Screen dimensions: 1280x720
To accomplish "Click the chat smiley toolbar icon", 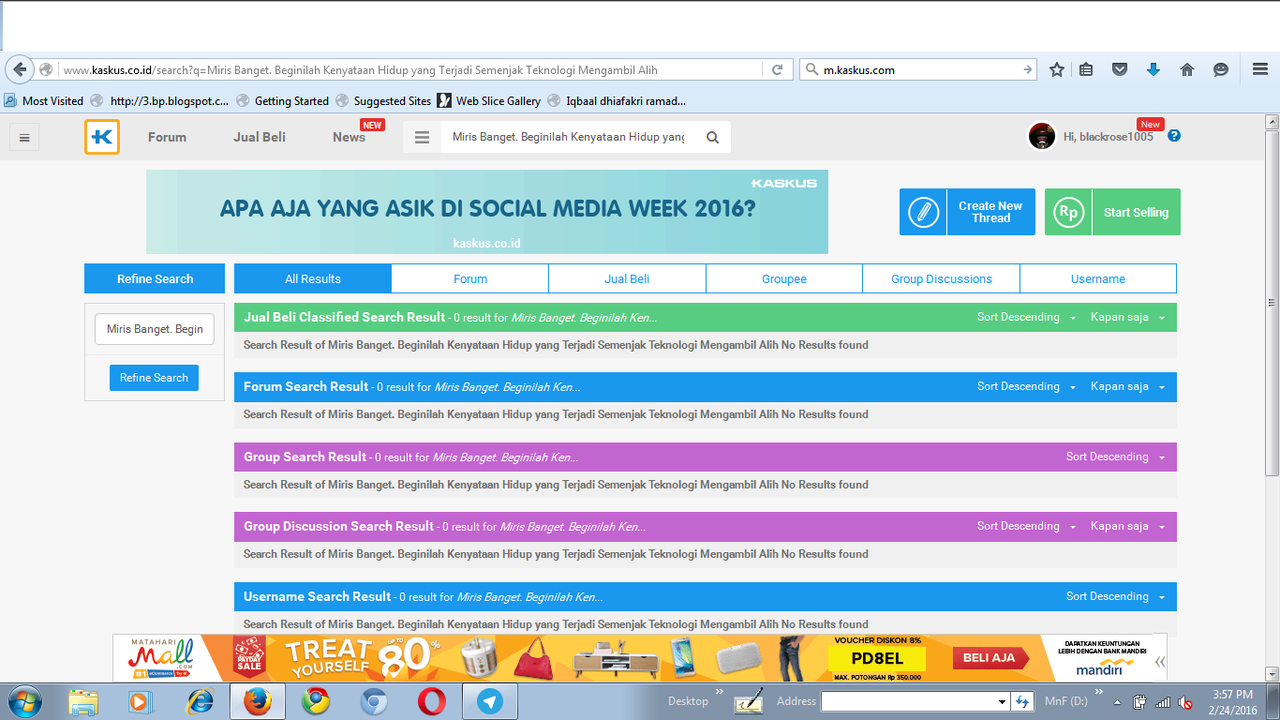I will click(x=1221, y=70).
